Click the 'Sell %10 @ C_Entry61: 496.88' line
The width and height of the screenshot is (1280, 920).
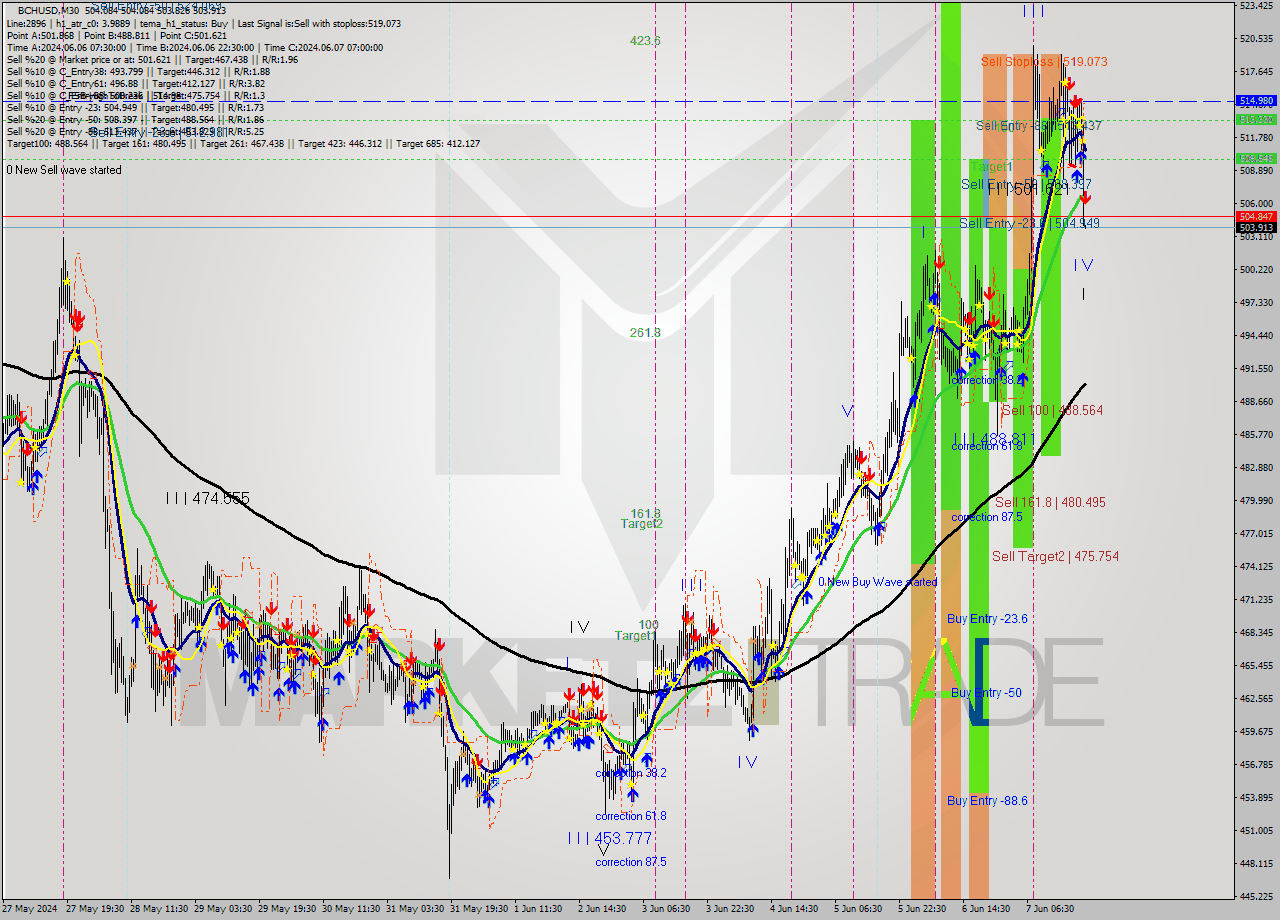tap(135, 83)
